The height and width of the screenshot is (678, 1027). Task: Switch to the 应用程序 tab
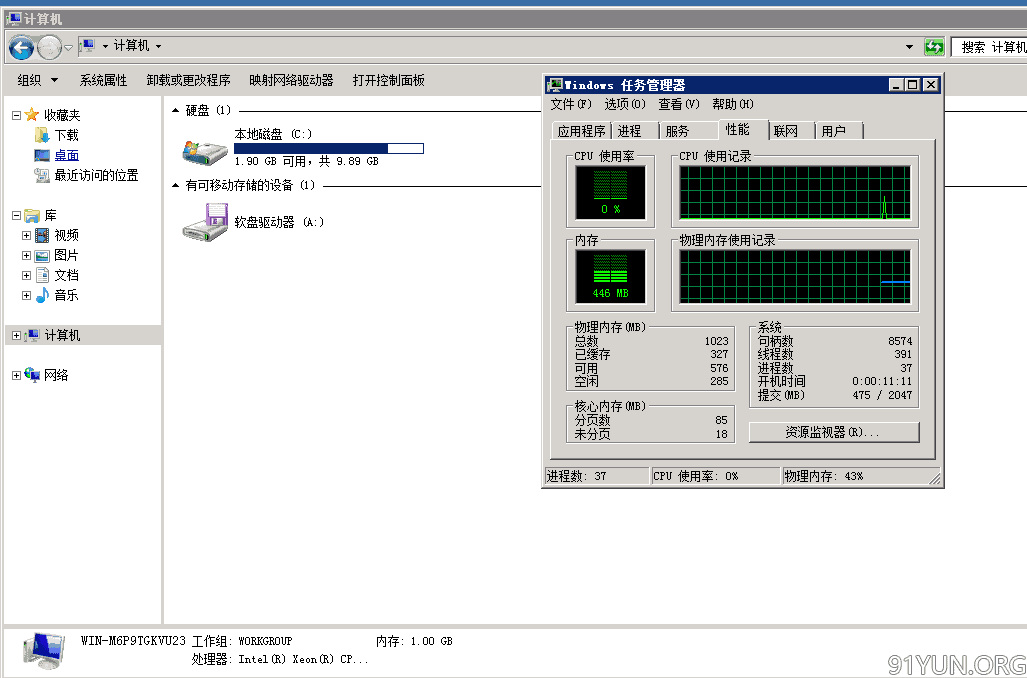(x=581, y=131)
